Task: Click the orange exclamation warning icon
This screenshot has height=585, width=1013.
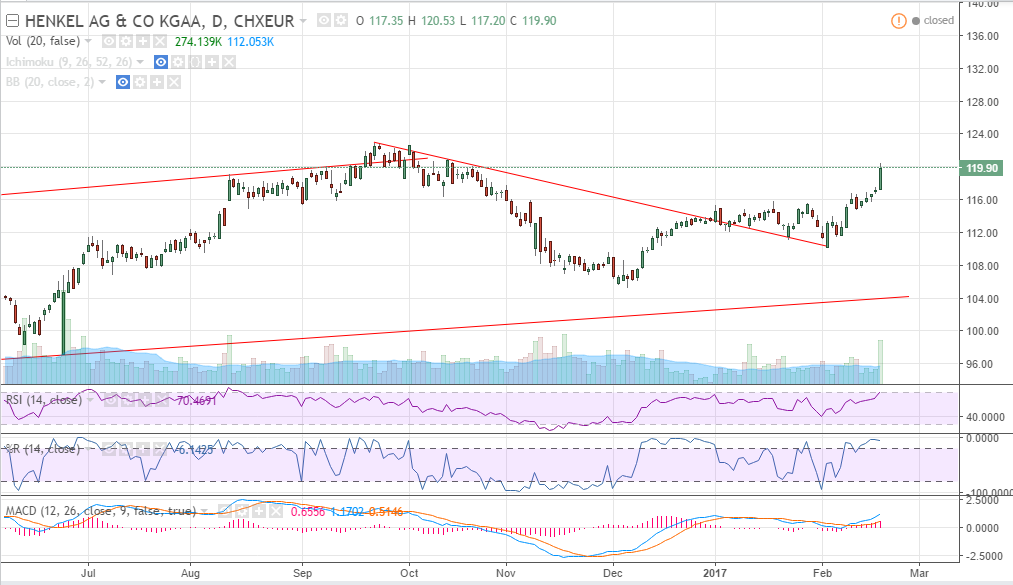Action: [899, 21]
